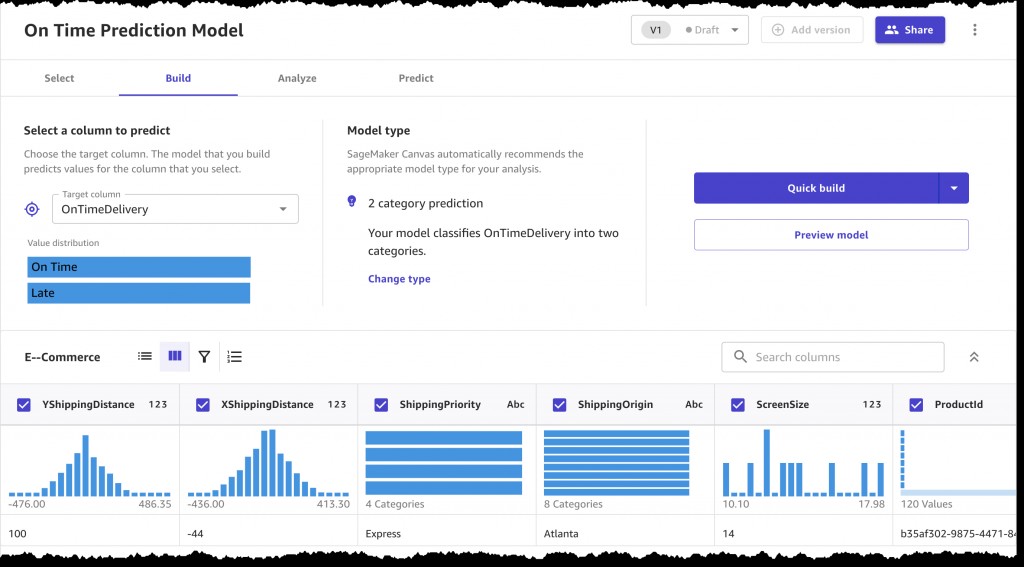Click the Abc type label of ShippingOrigin

point(694,404)
